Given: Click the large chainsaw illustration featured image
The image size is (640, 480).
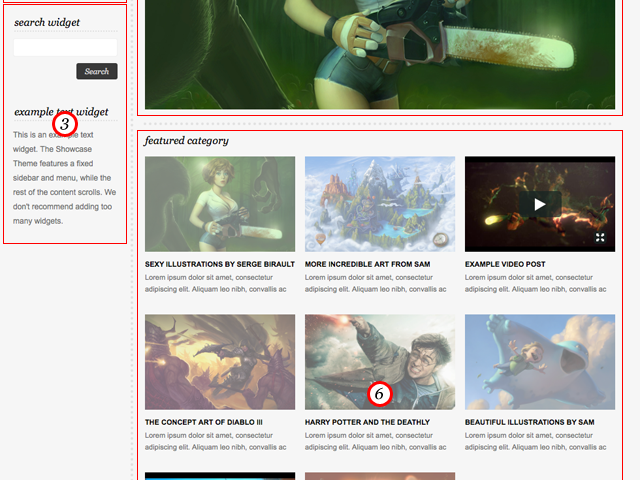Looking at the screenshot, I should pyautogui.click(x=380, y=54).
